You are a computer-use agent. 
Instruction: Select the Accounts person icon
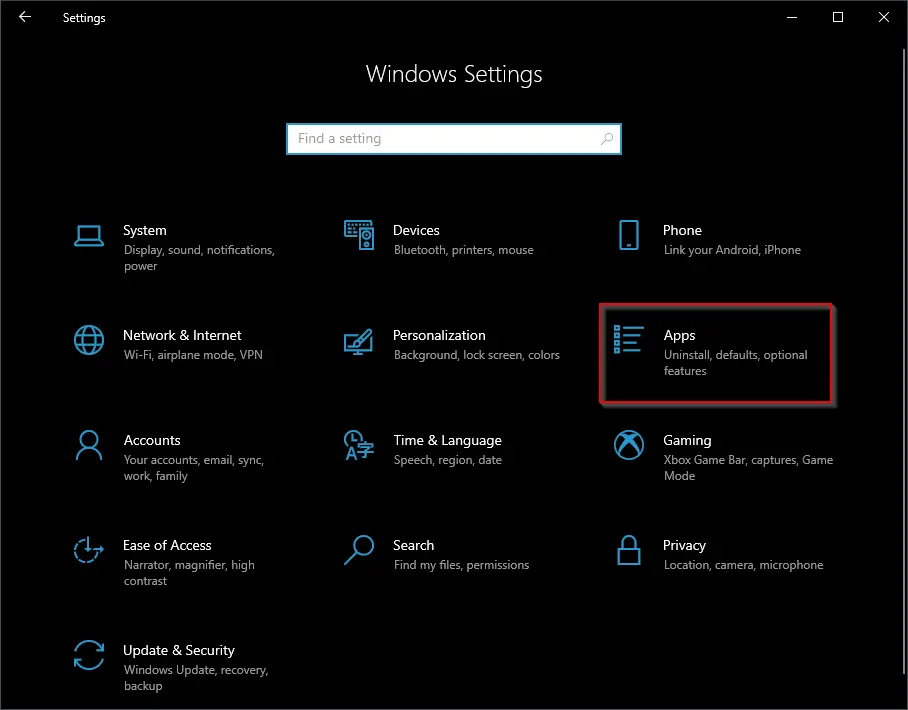pos(89,445)
